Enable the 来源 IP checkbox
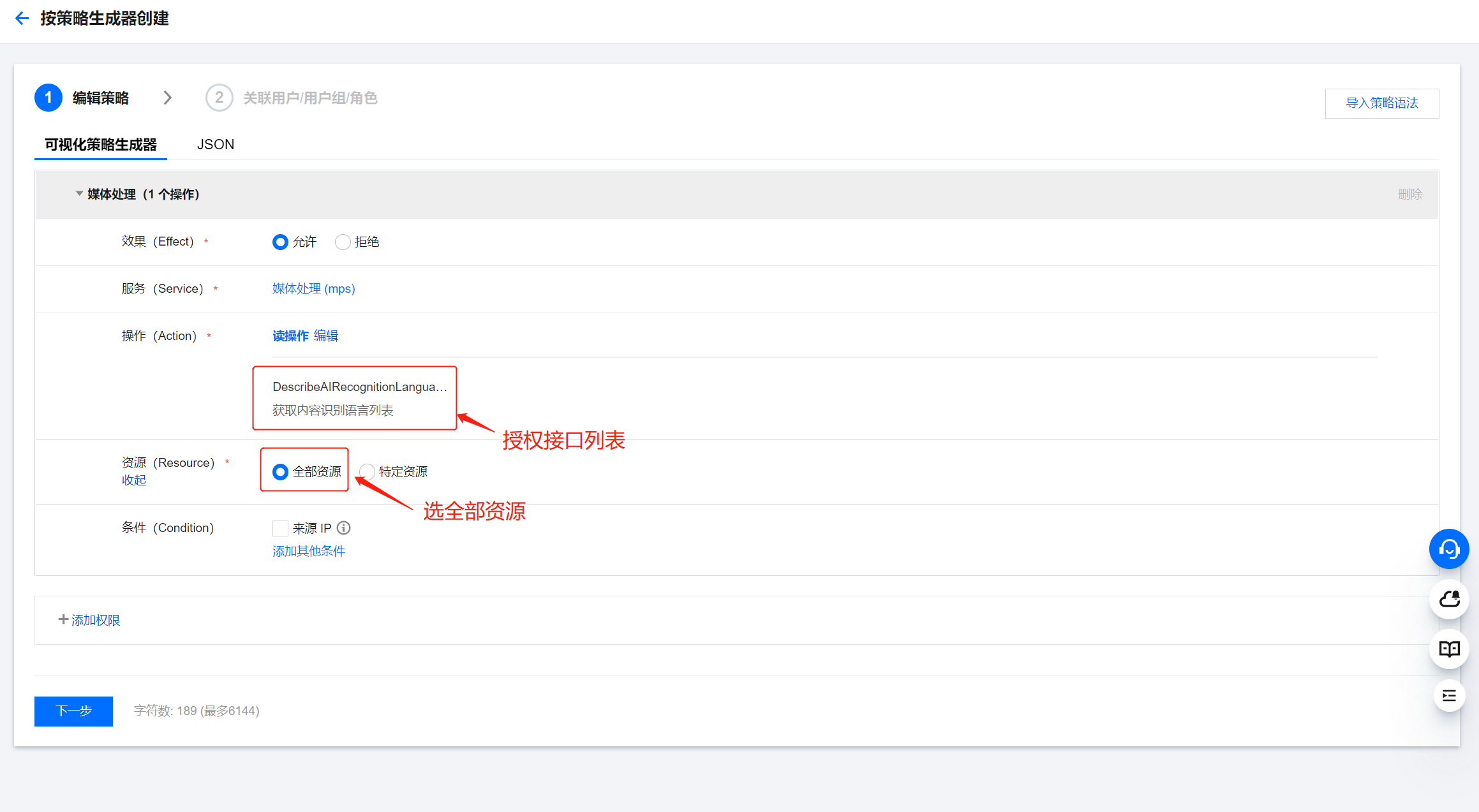 pos(280,528)
